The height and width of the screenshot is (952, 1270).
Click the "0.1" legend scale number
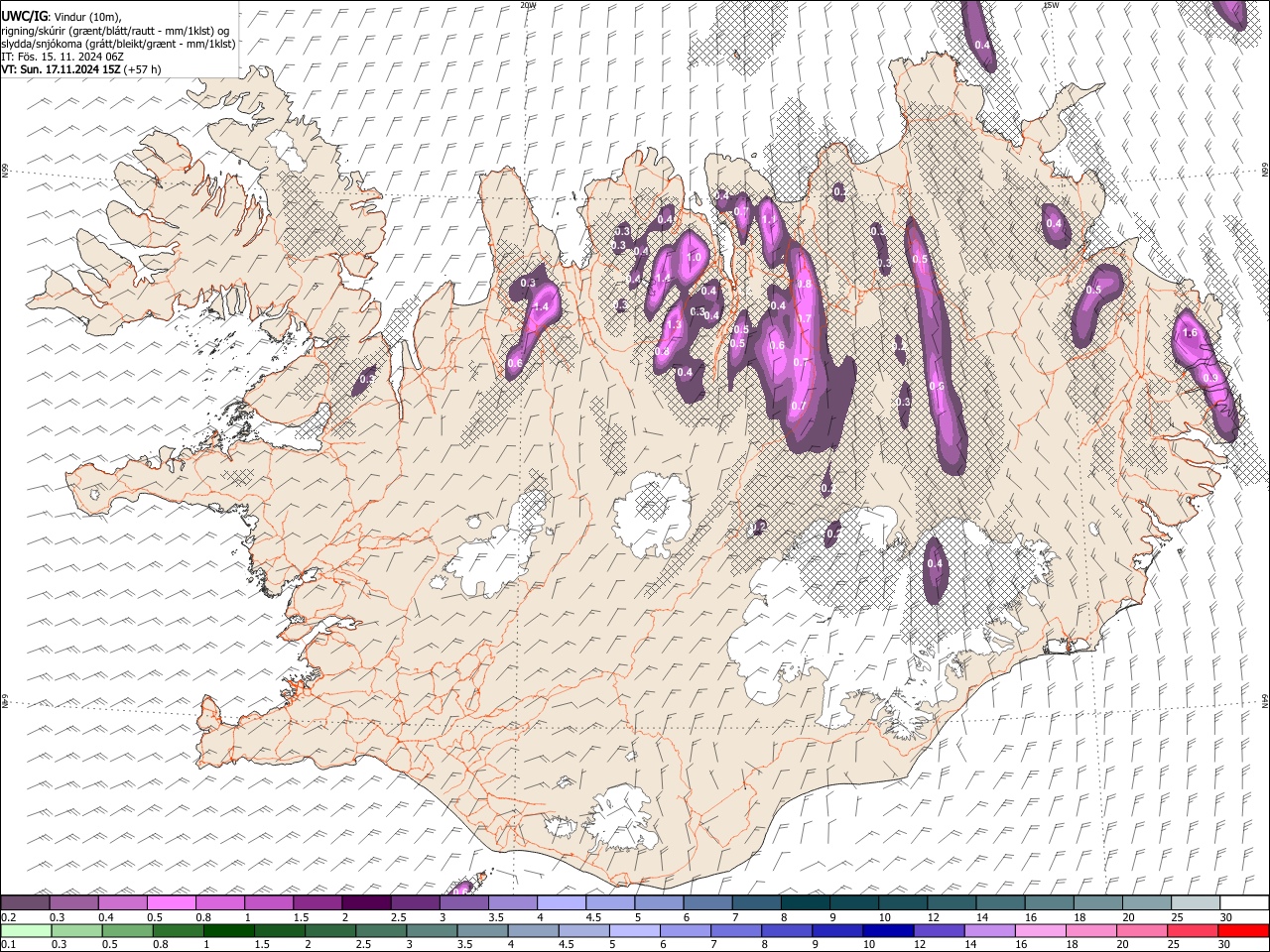[x=8, y=945]
